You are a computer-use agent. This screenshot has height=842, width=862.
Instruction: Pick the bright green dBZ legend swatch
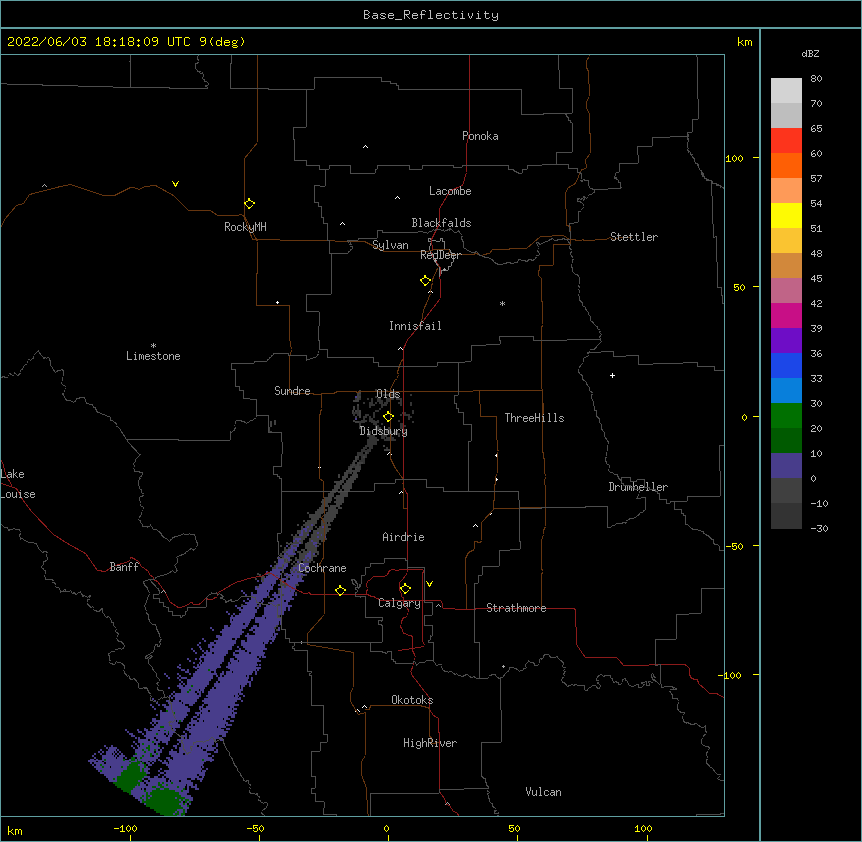coord(786,416)
